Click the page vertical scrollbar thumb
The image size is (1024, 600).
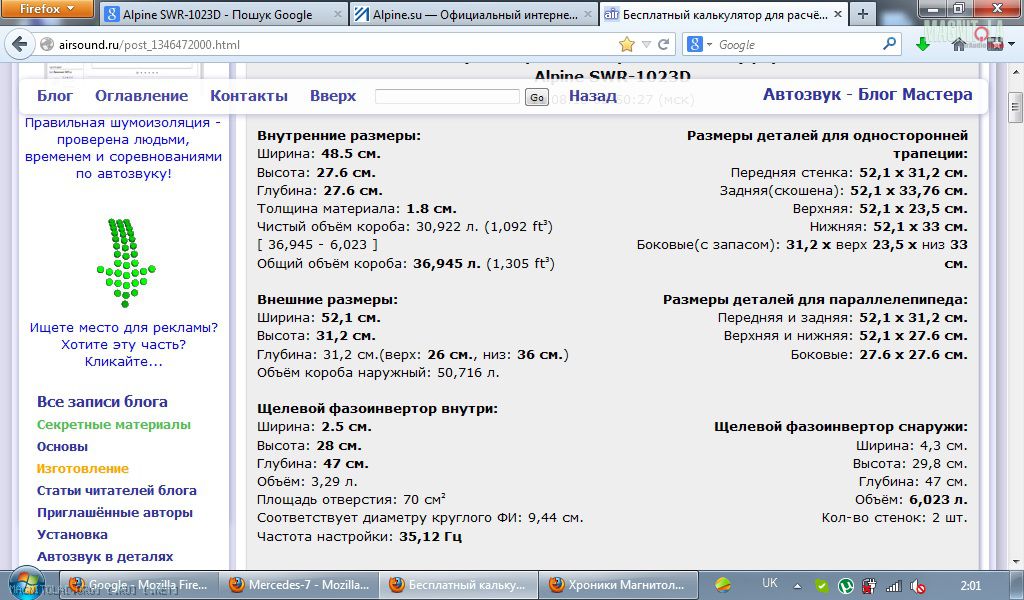point(1015,107)
